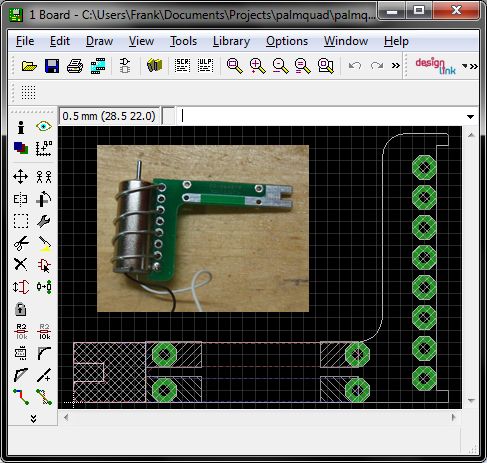Toggle the Lock component tool
487x463 pixels.
pos(21,309)
